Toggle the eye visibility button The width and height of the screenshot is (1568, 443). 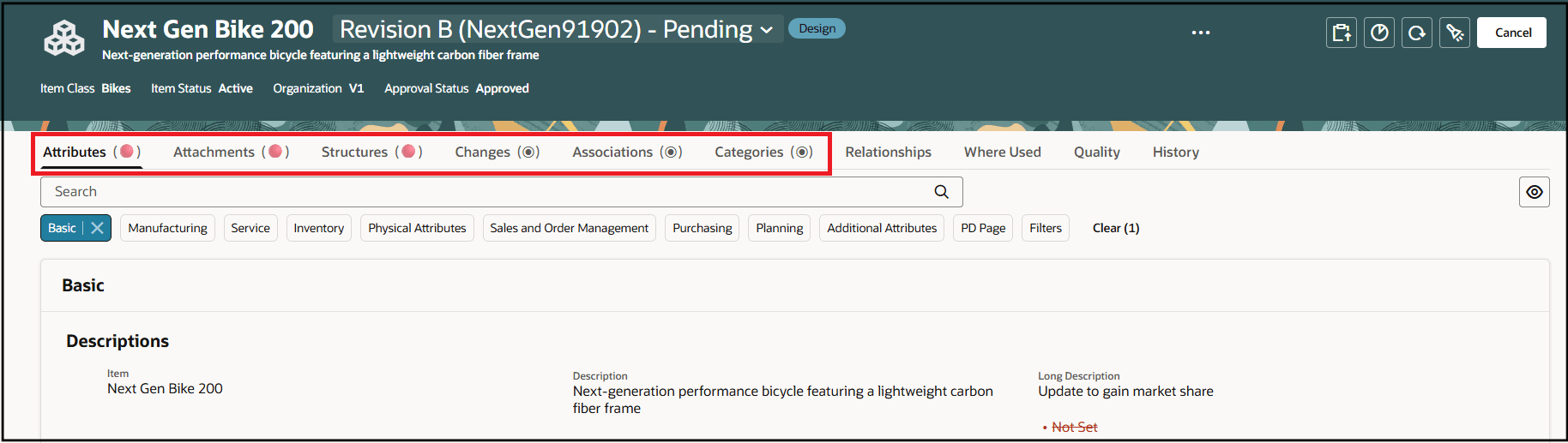[x=1534, y=192]
